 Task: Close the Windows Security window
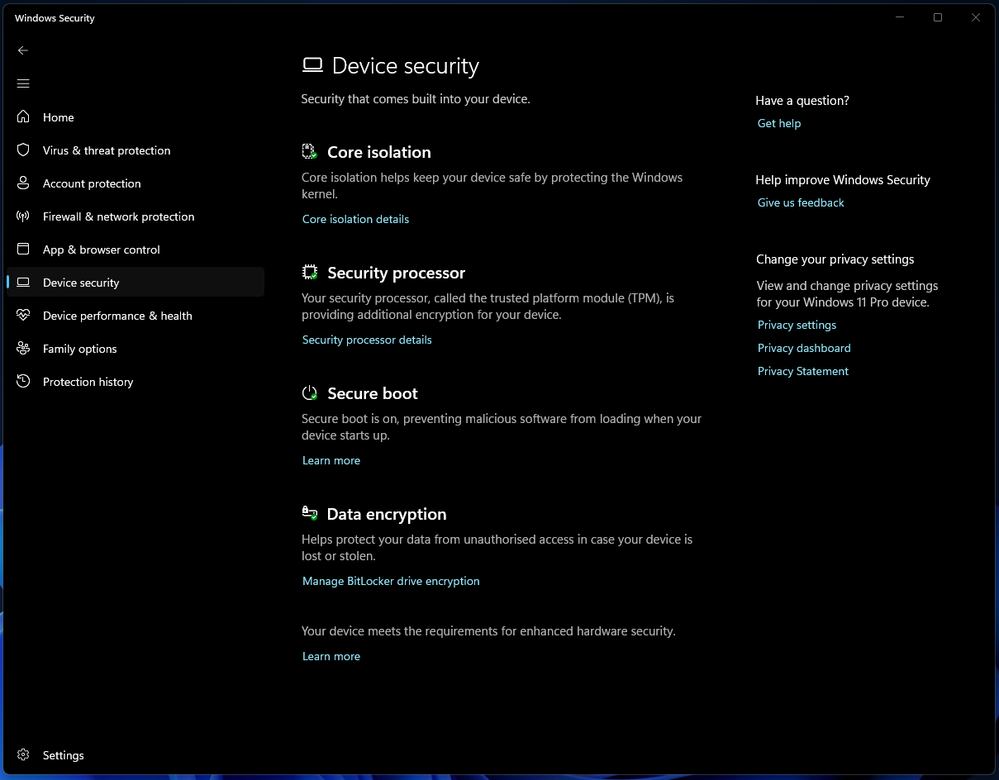(975, 17)
